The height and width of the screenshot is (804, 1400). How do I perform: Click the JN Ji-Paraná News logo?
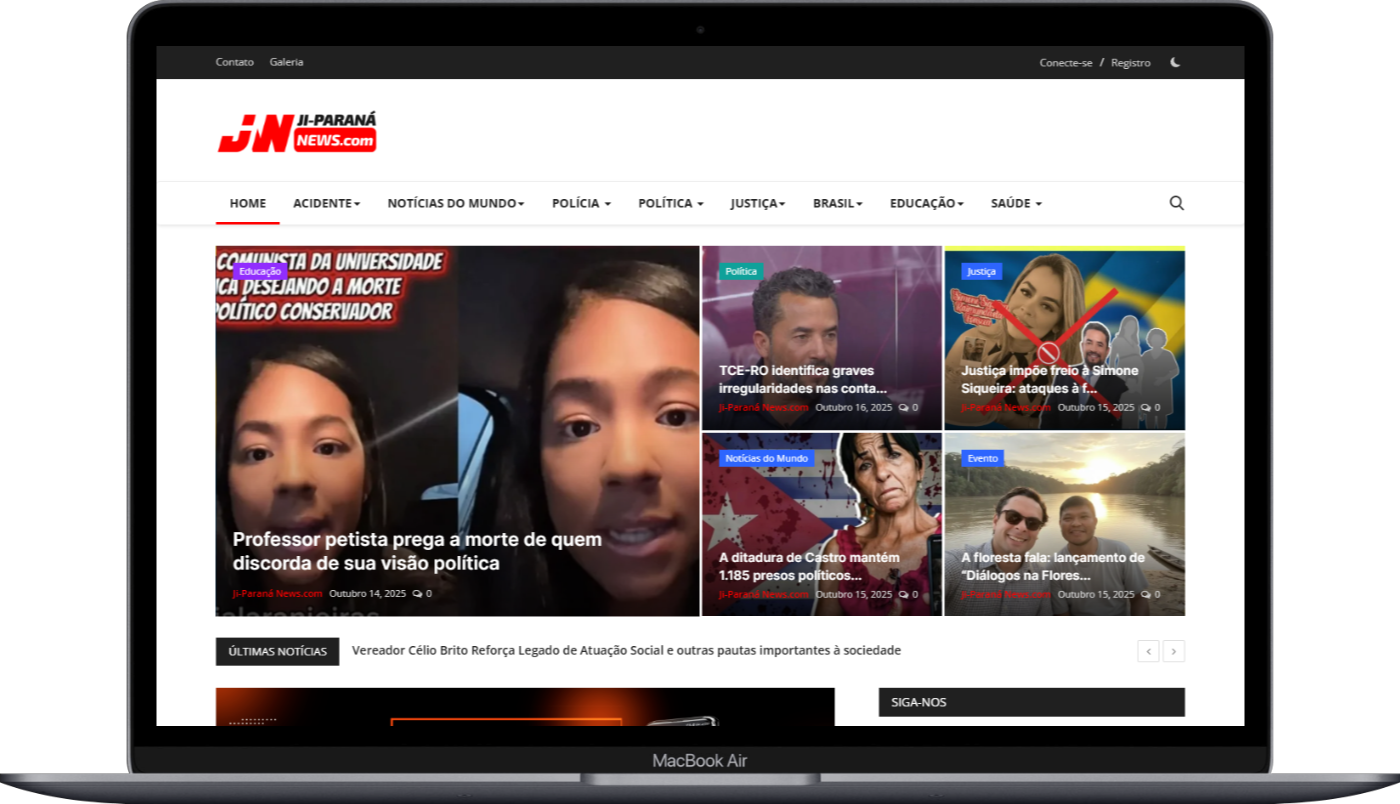click(x=297, y=131)
